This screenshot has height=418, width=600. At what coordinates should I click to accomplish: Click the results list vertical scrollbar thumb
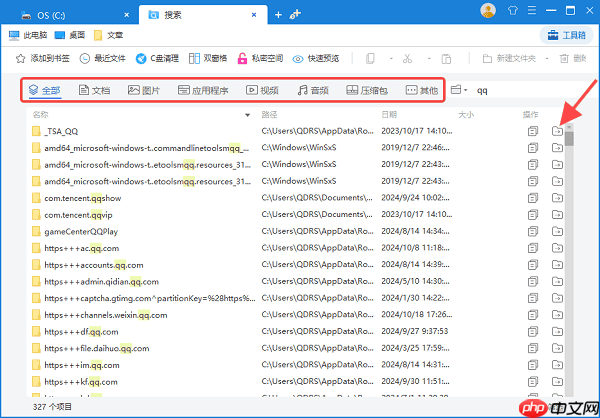click(x=569, y=139)
